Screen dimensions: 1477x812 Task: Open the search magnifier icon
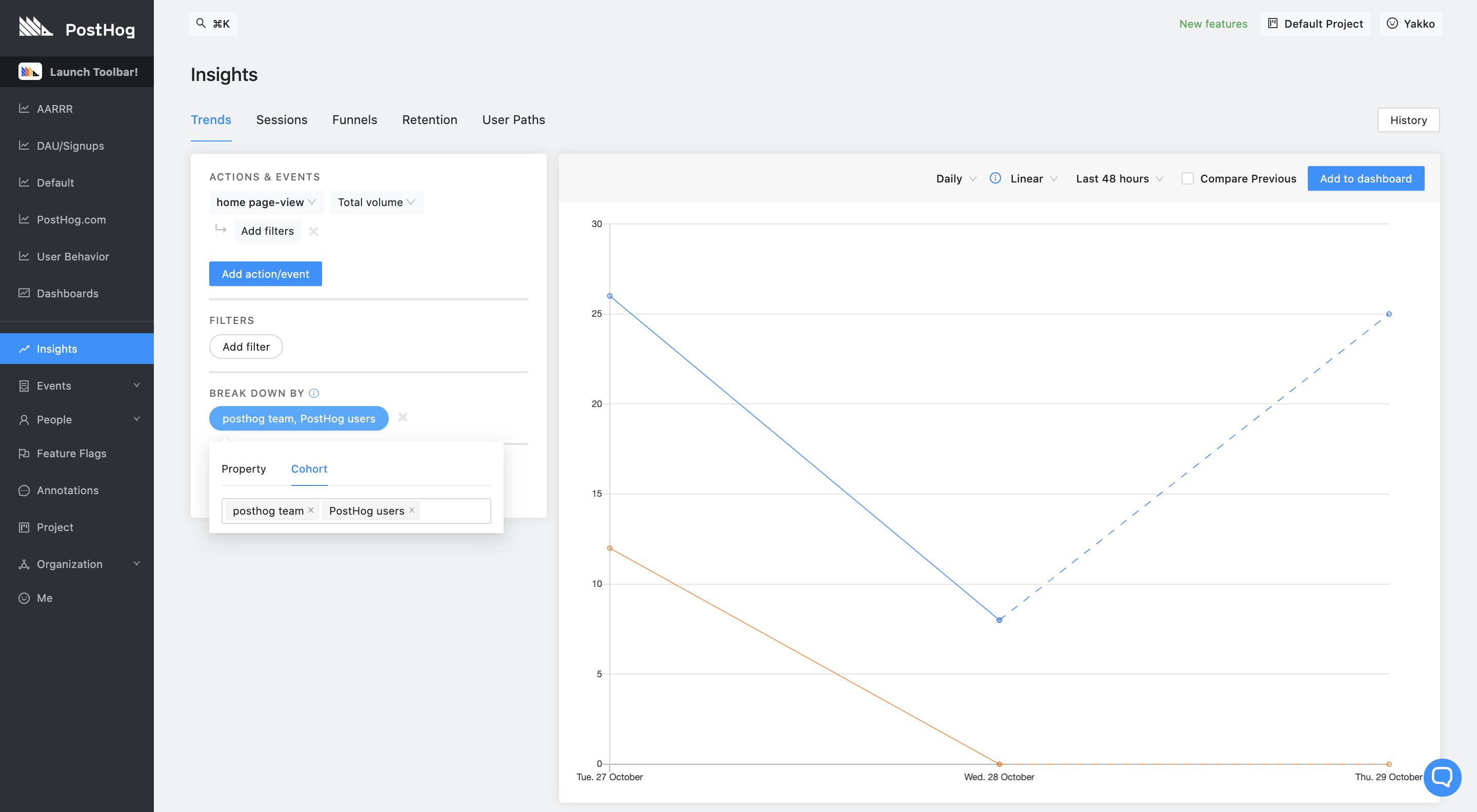tap(201, 24)
